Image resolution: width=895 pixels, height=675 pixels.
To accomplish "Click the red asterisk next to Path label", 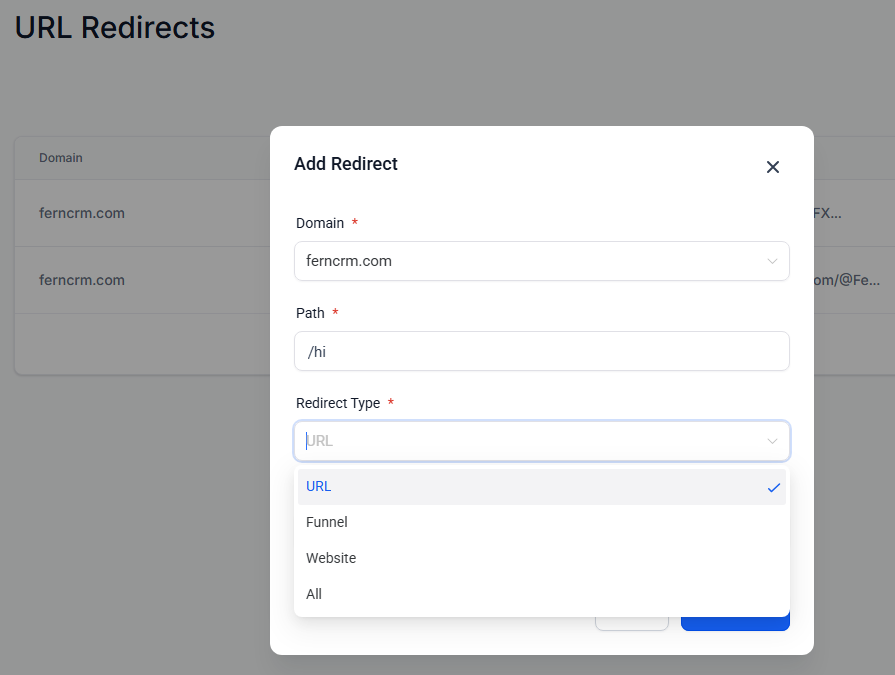I will [x=335, y=313].
